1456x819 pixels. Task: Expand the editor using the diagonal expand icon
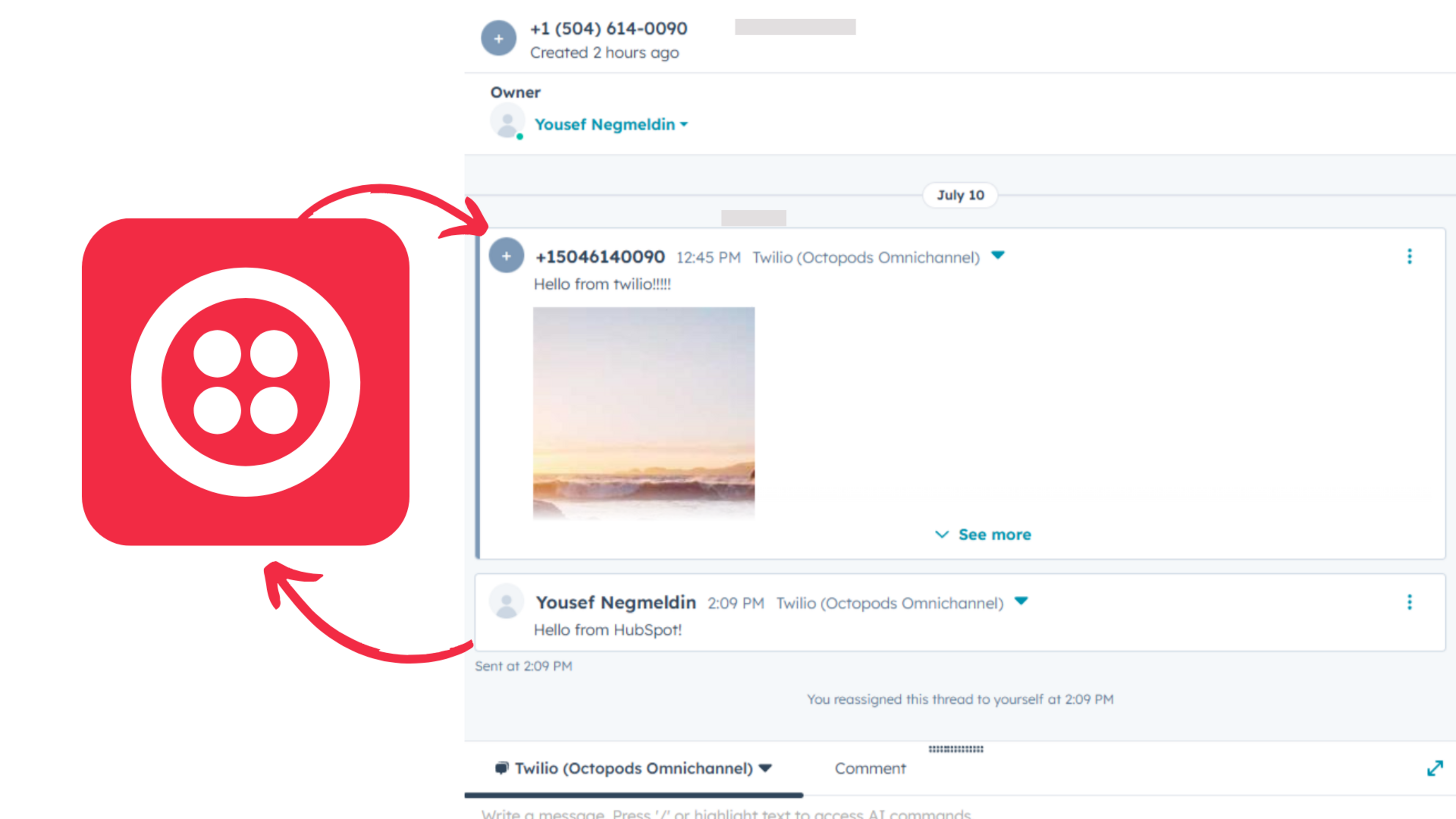pyautogui.click(x=1436, y=768)
